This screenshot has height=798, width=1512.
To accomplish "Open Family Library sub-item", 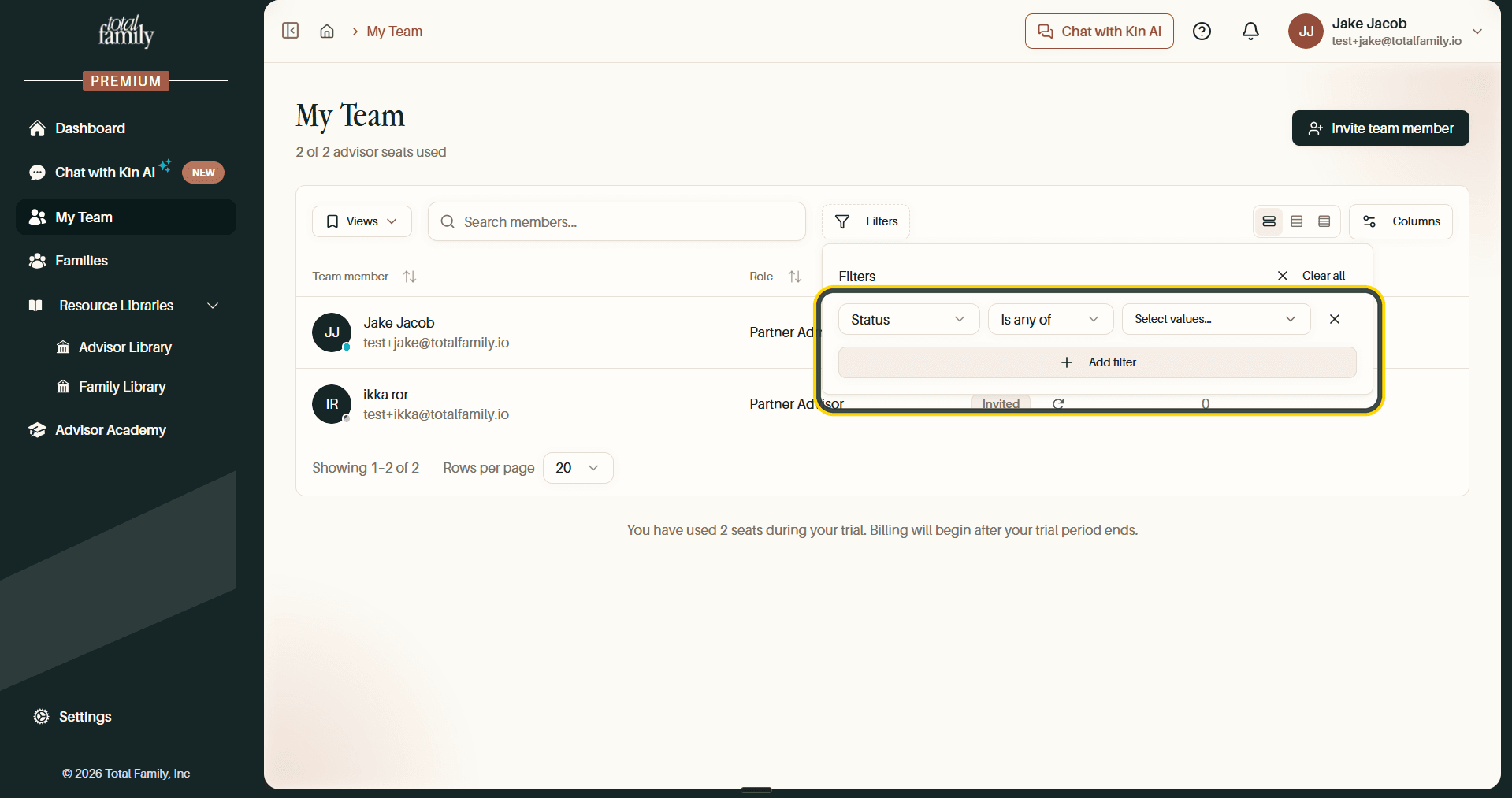I will point(122,387).
